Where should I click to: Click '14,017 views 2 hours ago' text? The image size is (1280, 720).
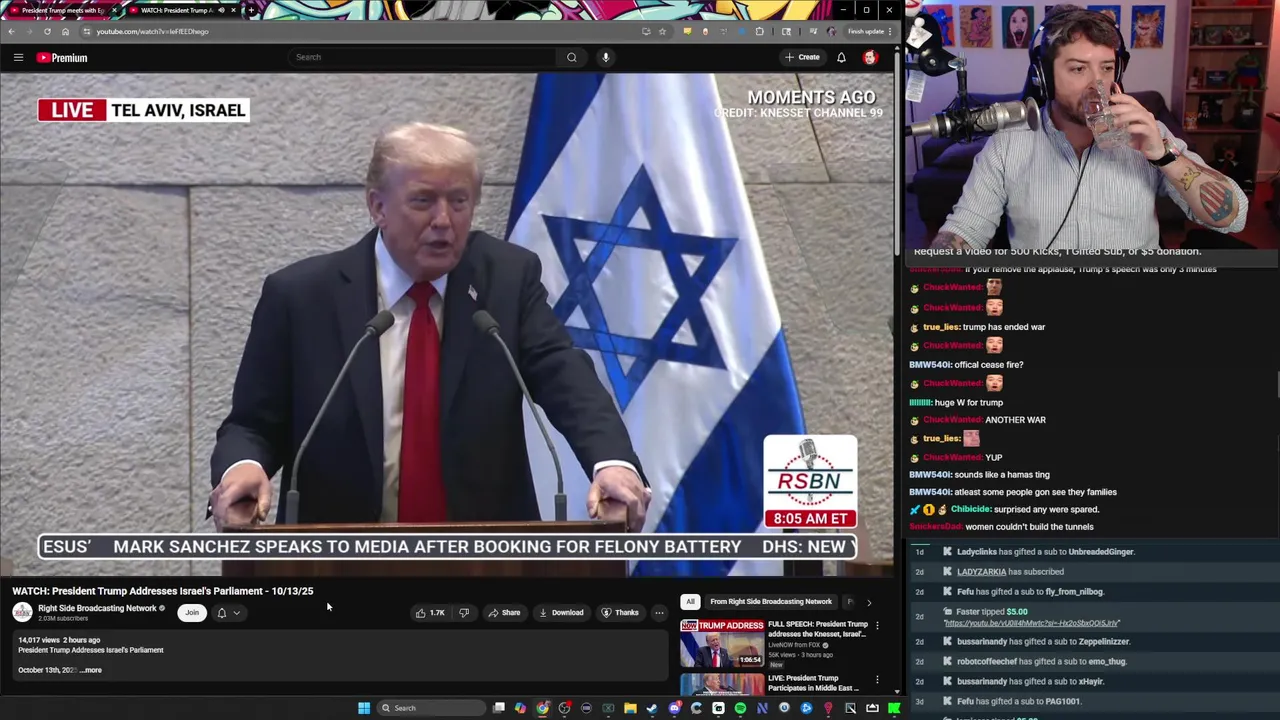click(x=59, y=640)
